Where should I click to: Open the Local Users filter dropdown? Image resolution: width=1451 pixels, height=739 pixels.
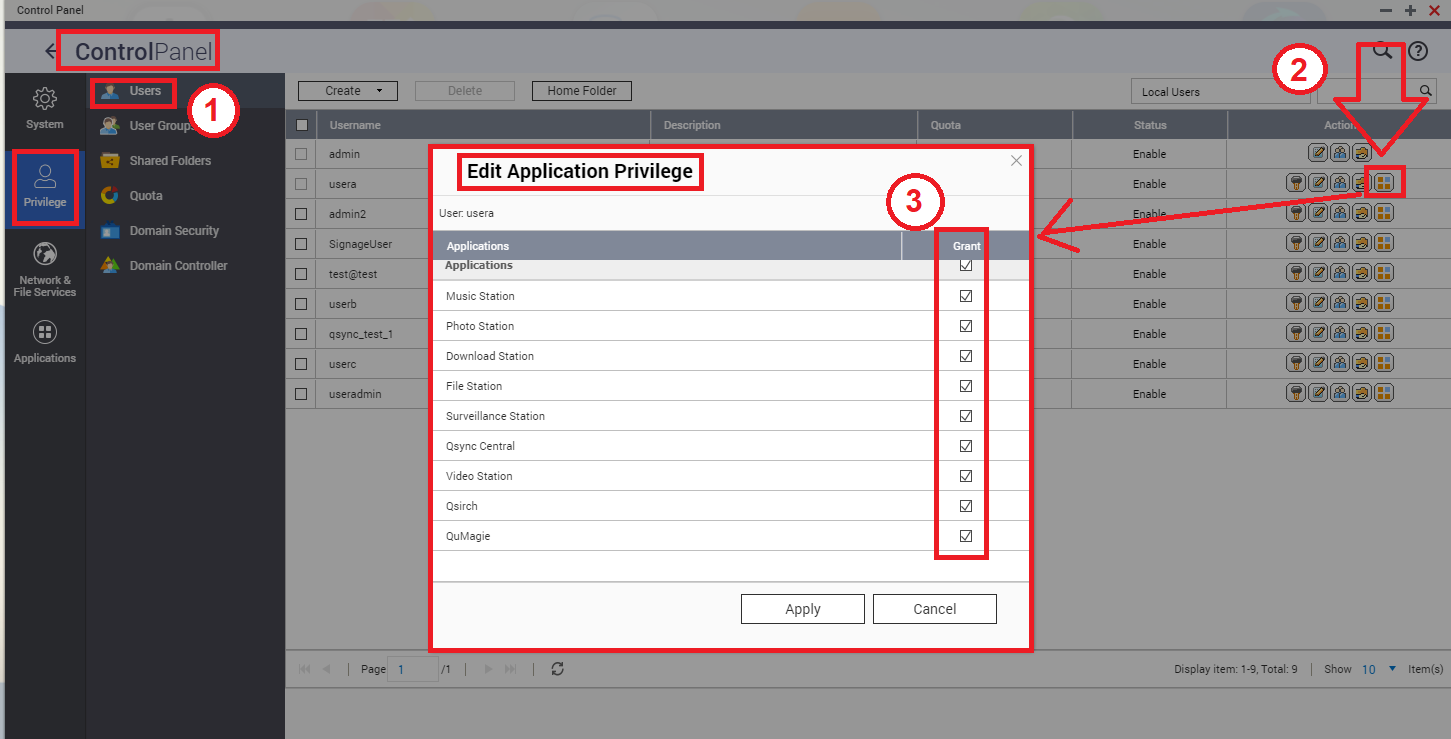pos(1221,90)
